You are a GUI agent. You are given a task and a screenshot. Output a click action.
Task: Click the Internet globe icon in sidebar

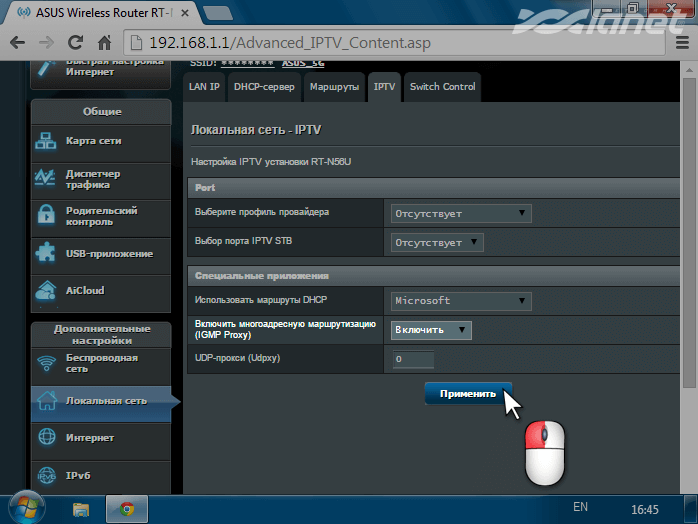coord(47,438)
